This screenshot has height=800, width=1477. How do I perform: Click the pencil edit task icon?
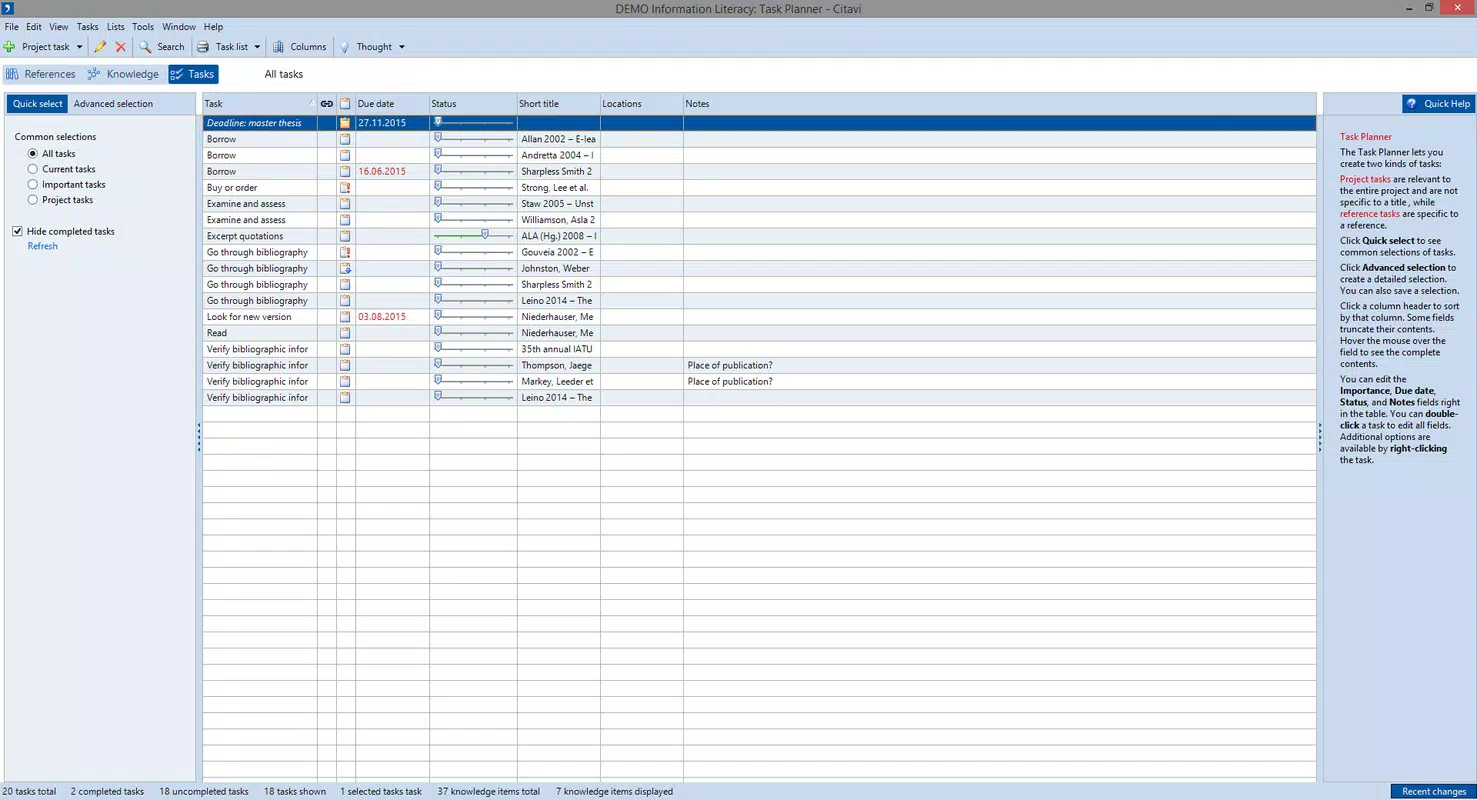point(100,47)
